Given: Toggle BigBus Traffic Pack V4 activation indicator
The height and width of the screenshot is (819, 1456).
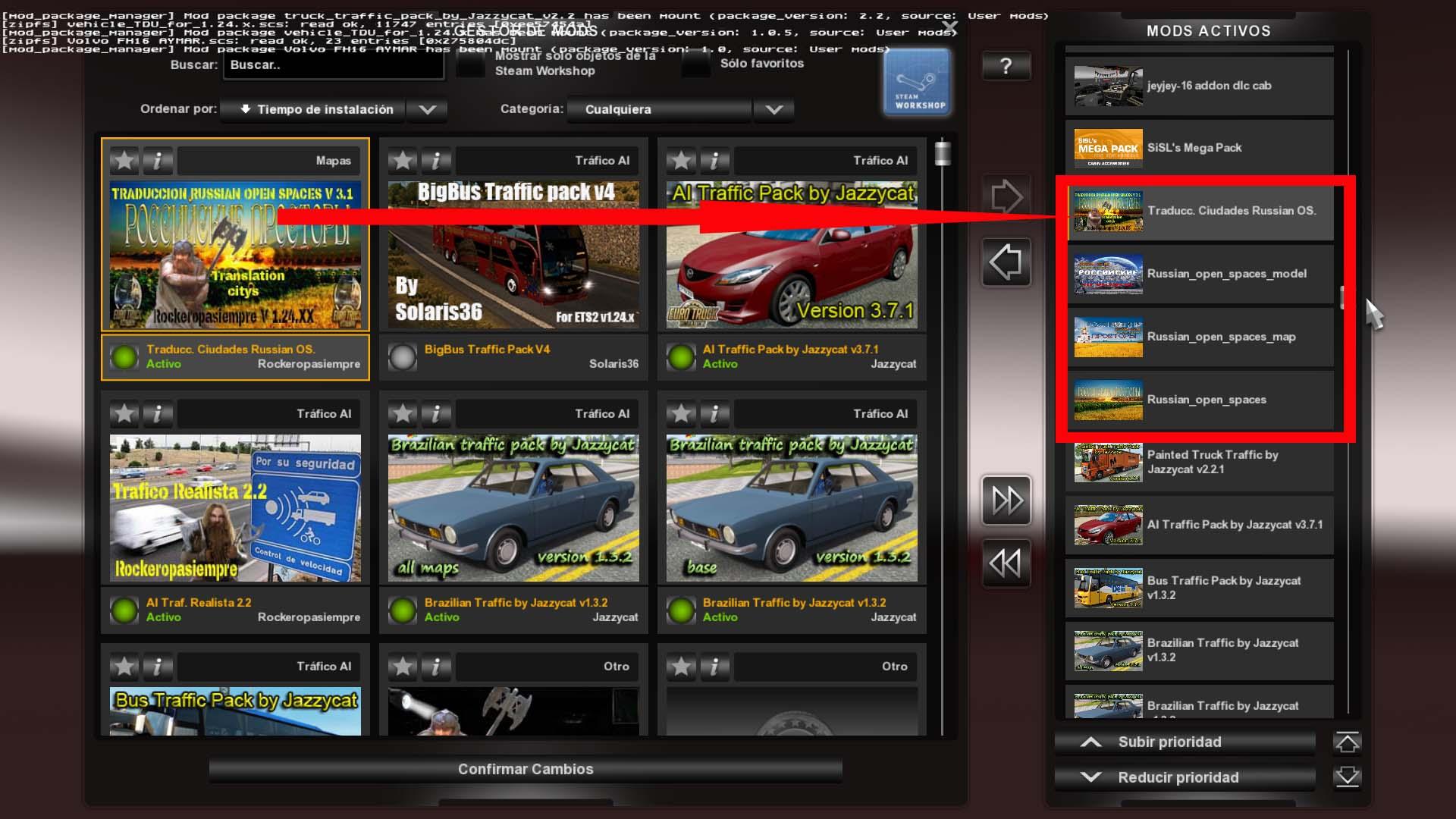Looking at the screenshot, I should 403,356.
